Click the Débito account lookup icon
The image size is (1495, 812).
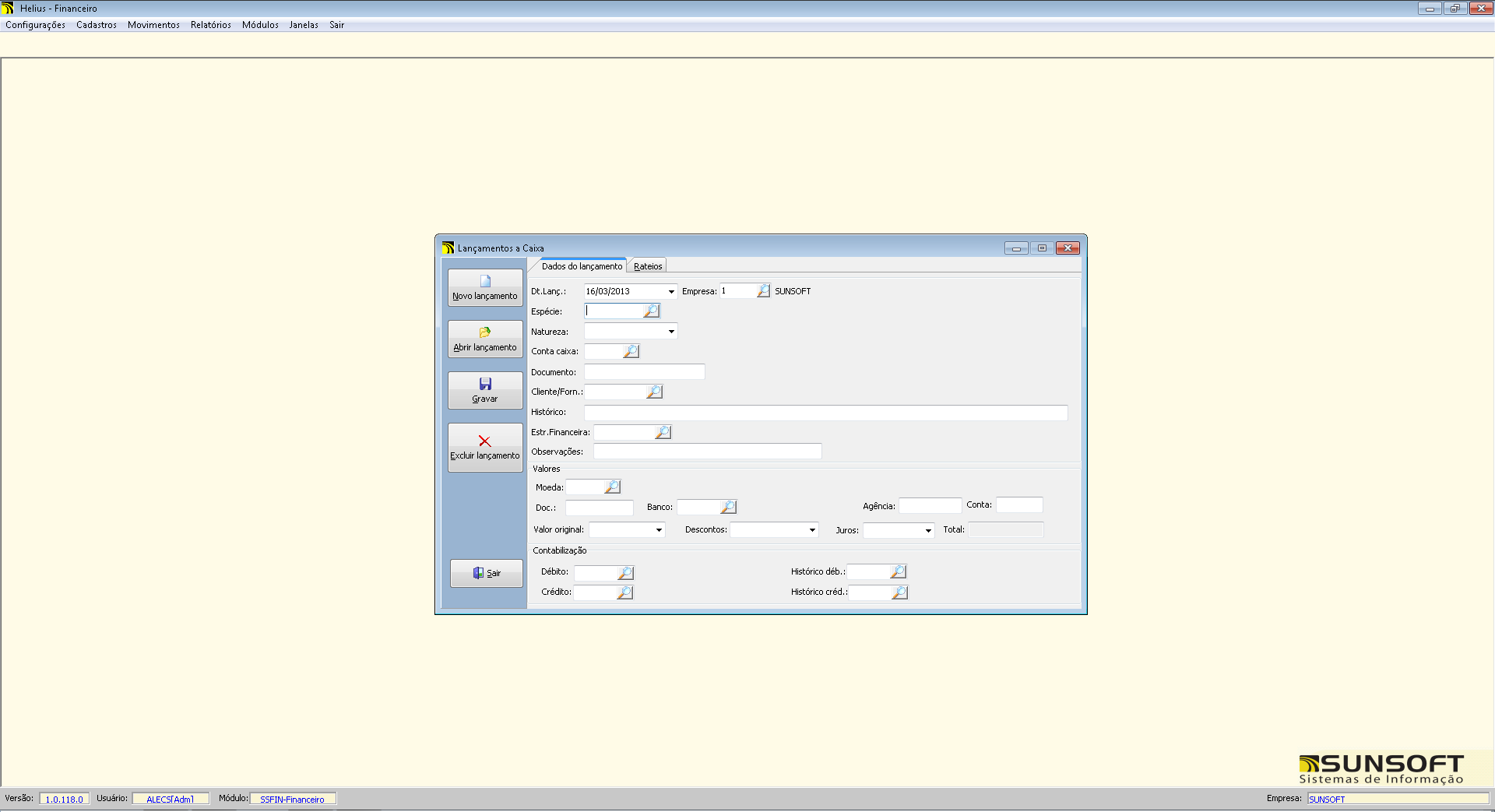[625, 573]
